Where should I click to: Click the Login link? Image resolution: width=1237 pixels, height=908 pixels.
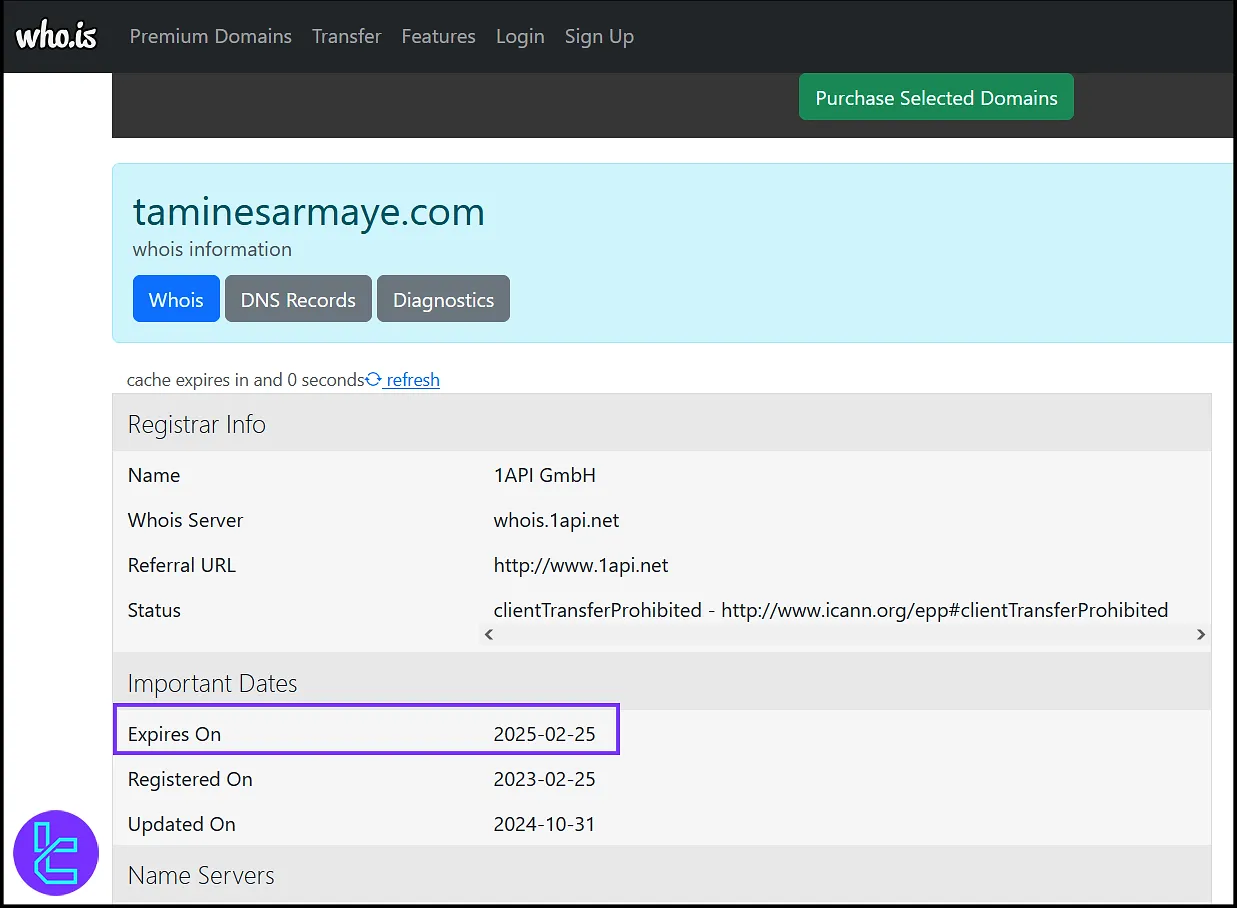[x=520, y=36]
